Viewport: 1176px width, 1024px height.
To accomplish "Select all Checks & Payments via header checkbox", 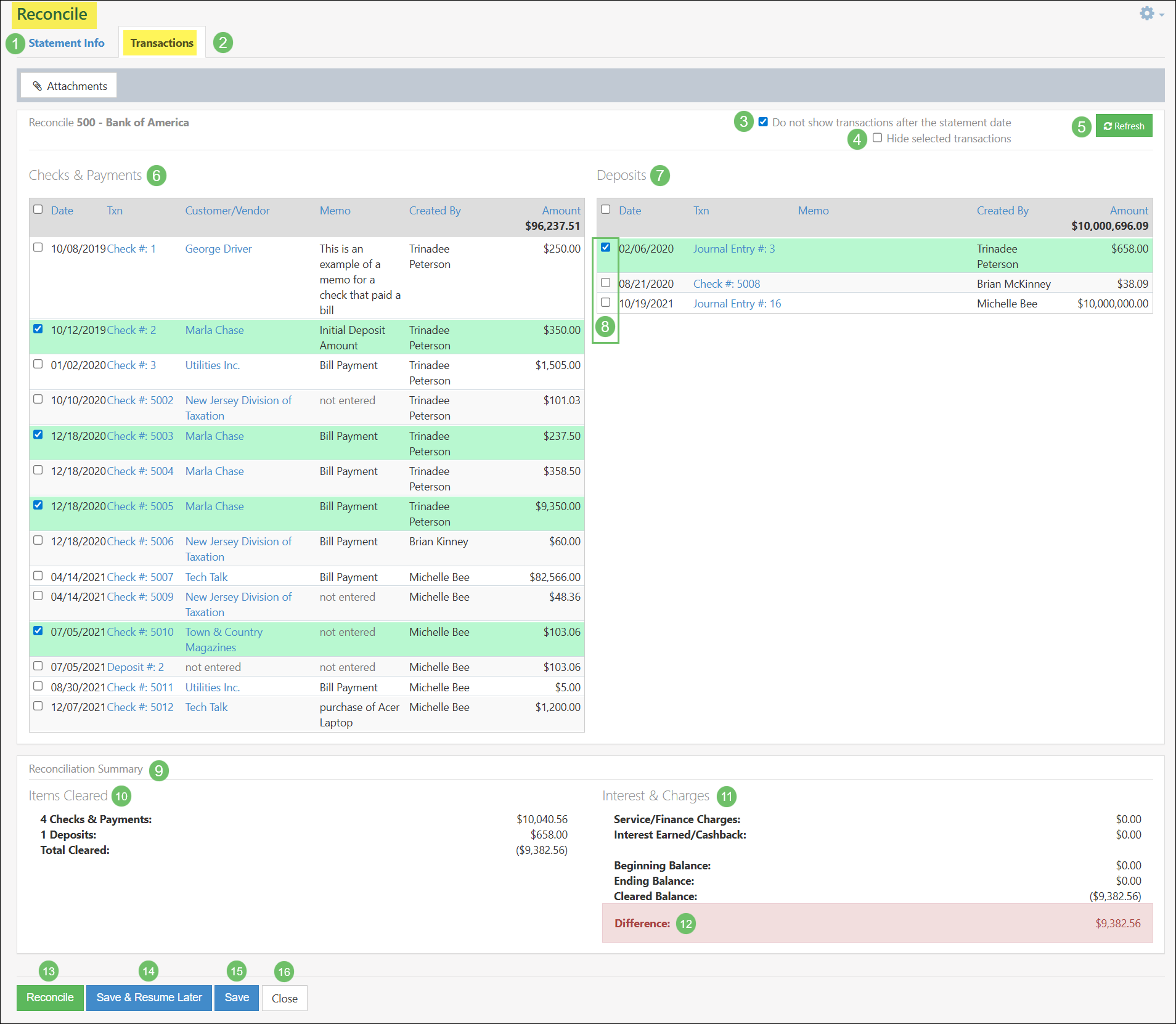I will pyautogui.click(x=38, y=209).
